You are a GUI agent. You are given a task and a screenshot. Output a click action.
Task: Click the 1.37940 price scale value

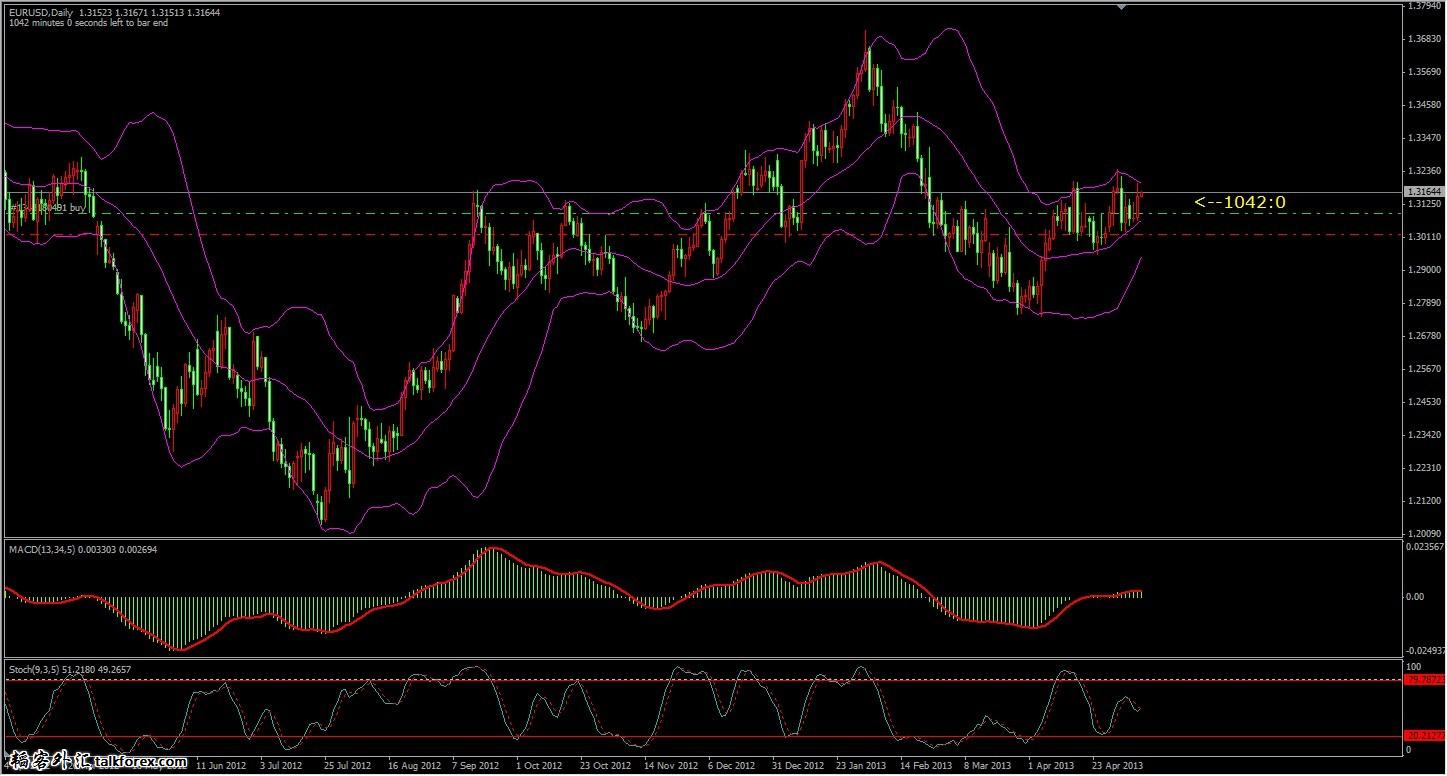pos(1423,6)
